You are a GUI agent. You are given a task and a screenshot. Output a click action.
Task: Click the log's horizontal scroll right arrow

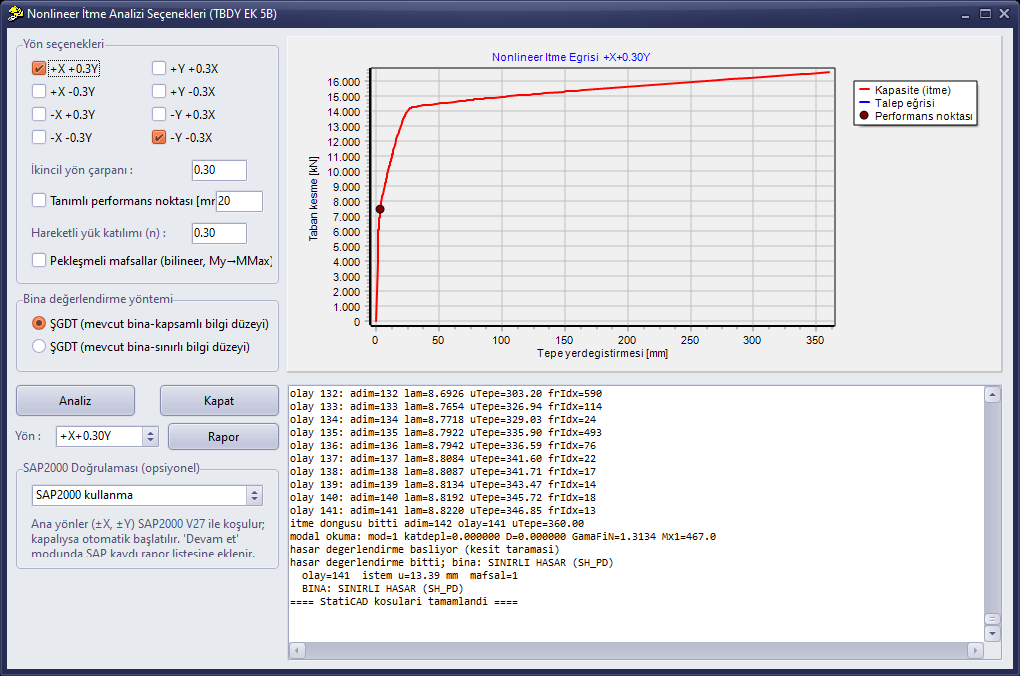pyautogui.click(x=975, y=650)
